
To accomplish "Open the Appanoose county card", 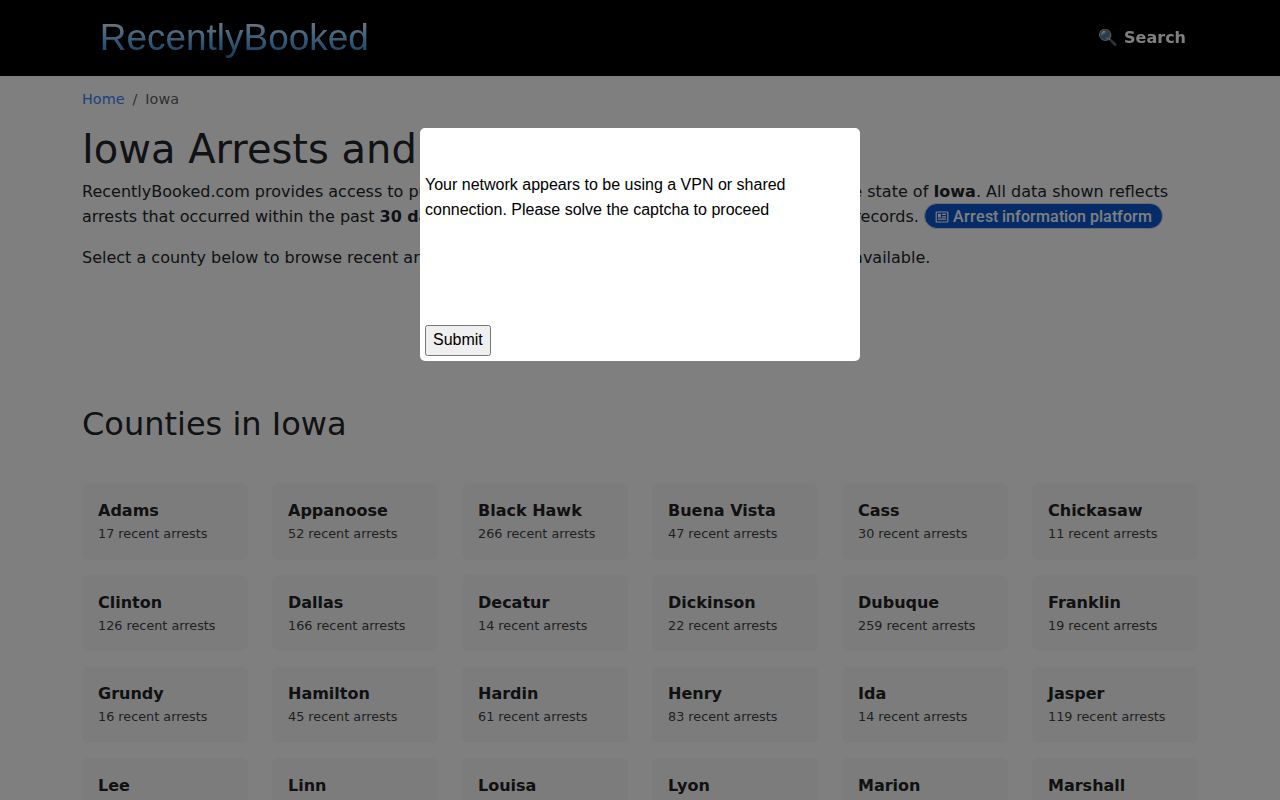I will pyautogui.click(x=355, y=521).
